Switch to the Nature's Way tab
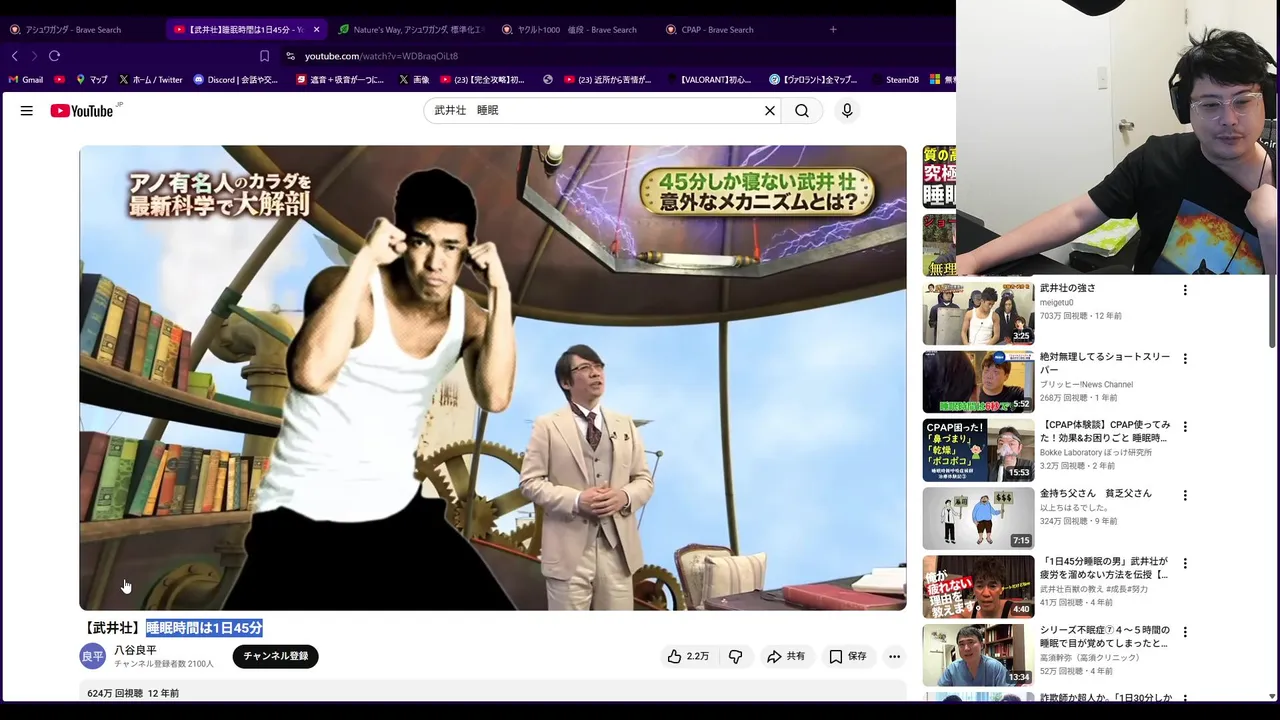The image size is (1280, 720). 410,29
